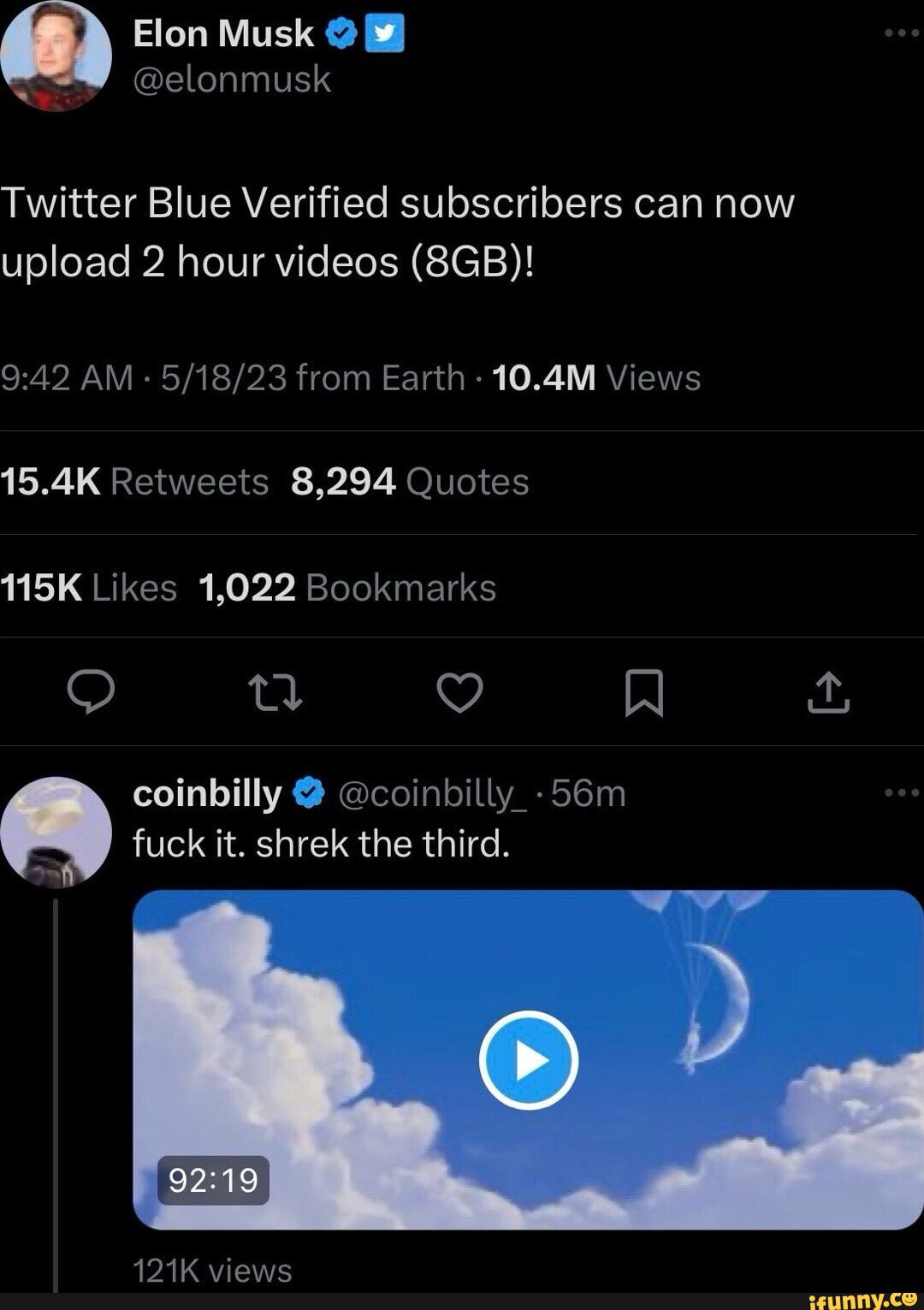
Task: Click coinbilly's profile avatar
Action: [54, 830]
